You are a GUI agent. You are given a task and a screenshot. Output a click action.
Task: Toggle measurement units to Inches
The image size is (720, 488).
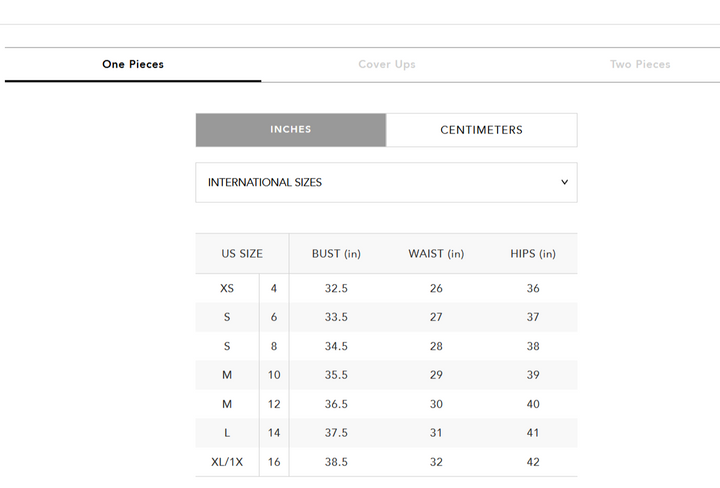click(x=290, y=130)
